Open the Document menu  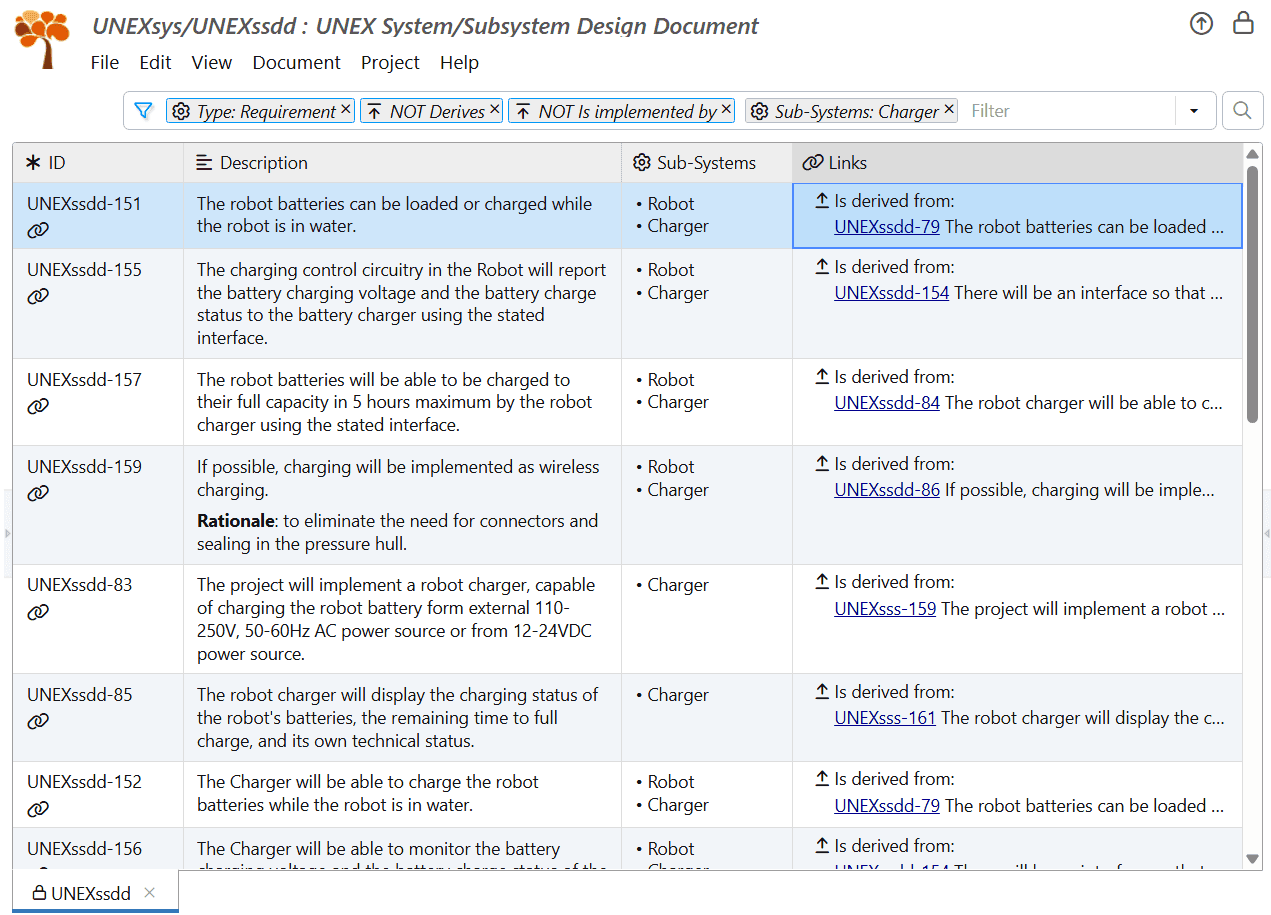(x=296, y=62)
